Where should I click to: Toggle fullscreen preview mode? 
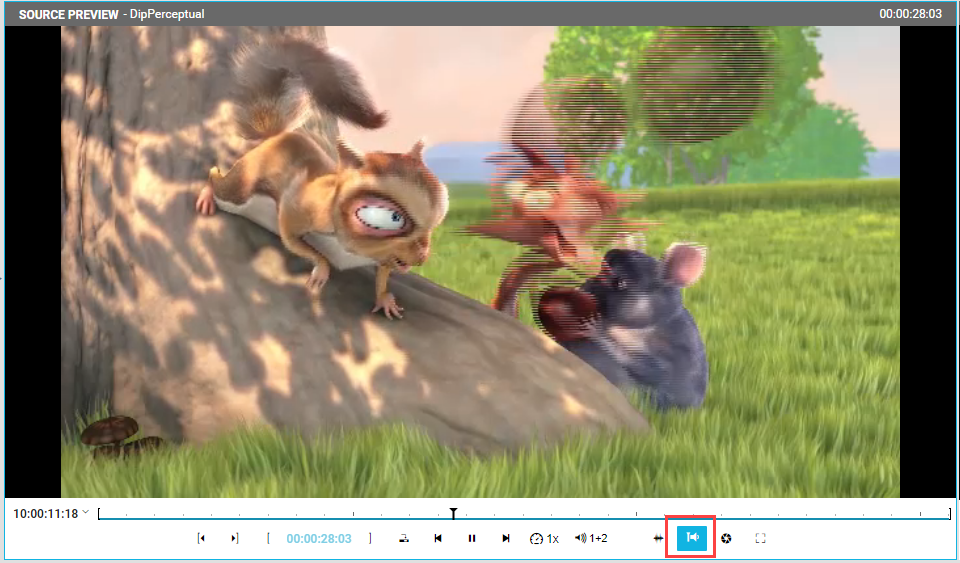[x=760, y=538]
